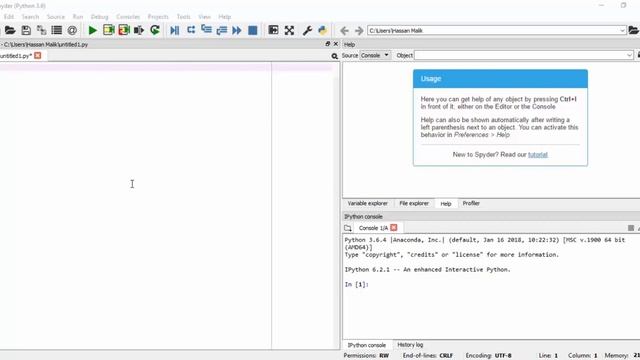Image resolution: width=640 pixels, height=360 pixels.
Task: Select the Help pane tab
Action: point(446,203)
